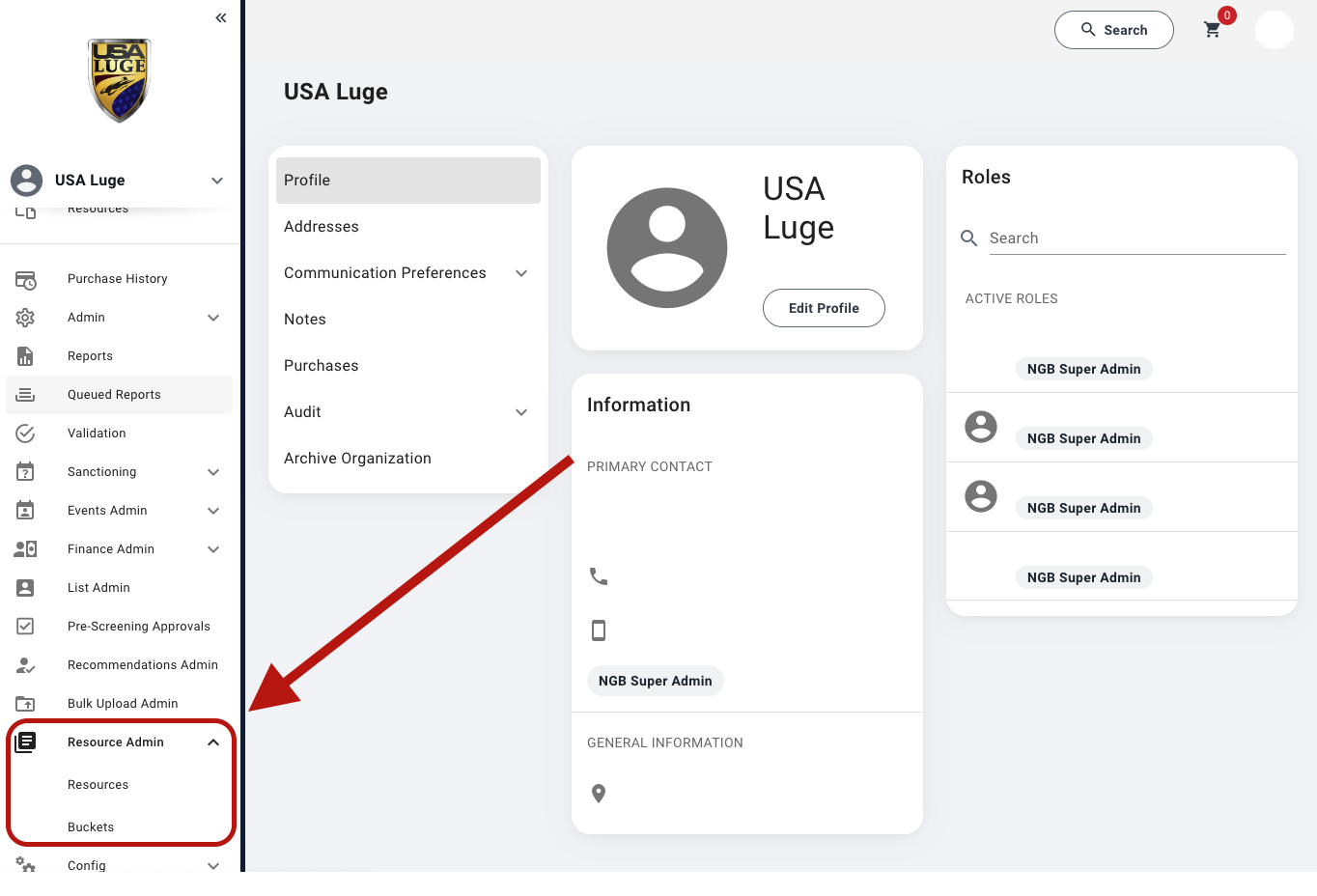Viewport: 1317px width, 896px height.
Task: Expand the Events Admin section chevron
Action: 213,511
